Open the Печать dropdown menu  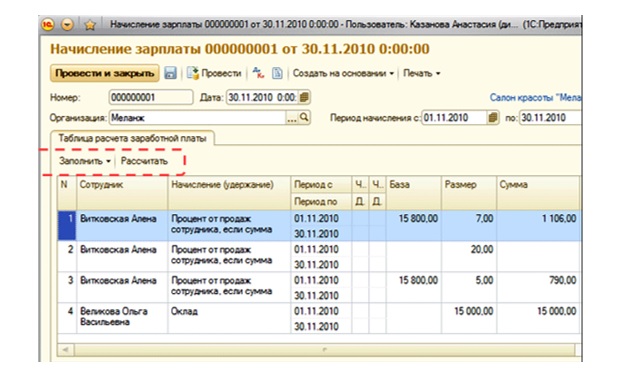tap(421, 73)
